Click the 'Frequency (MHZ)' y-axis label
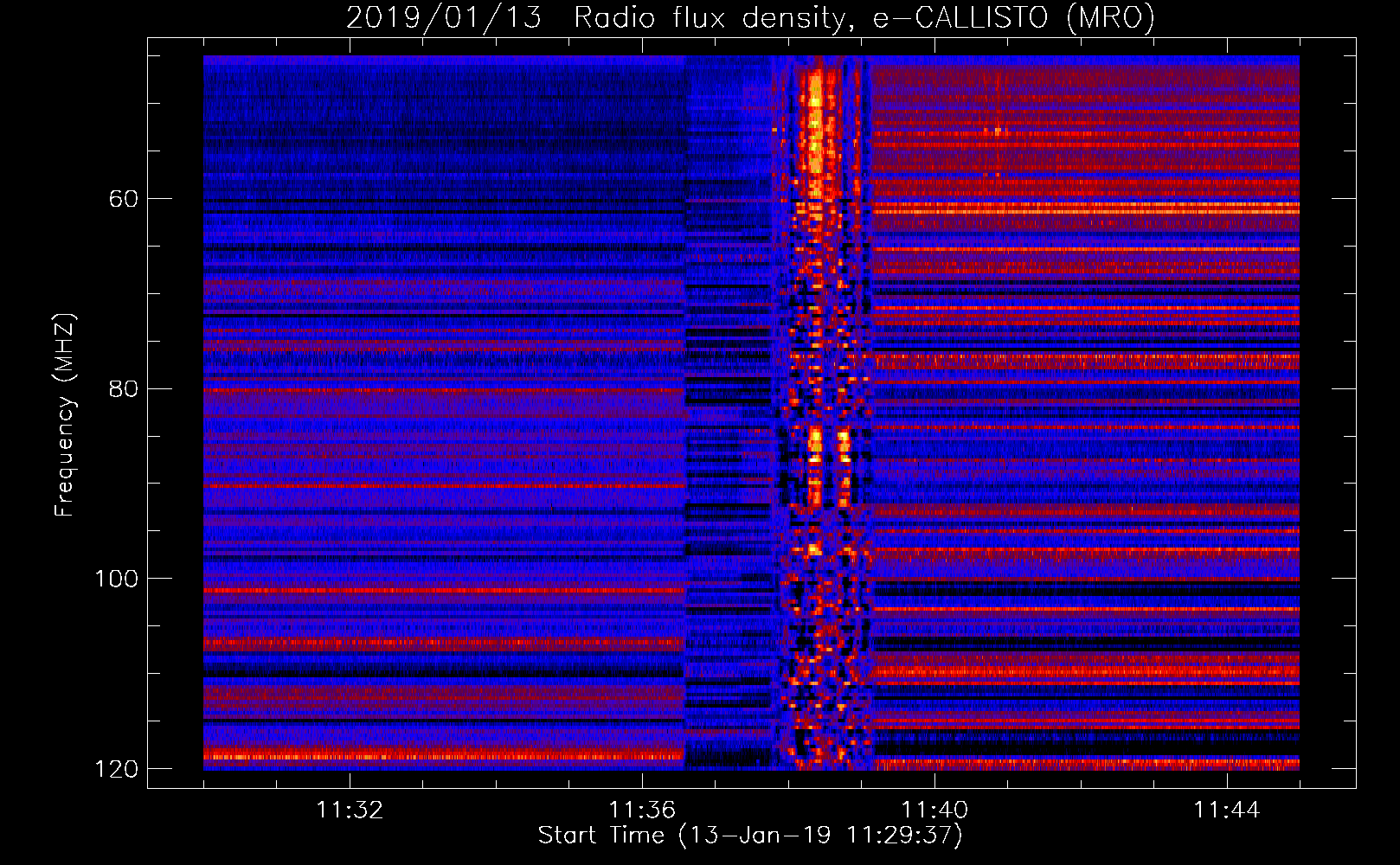1400x865 pixels. [65, 415]
